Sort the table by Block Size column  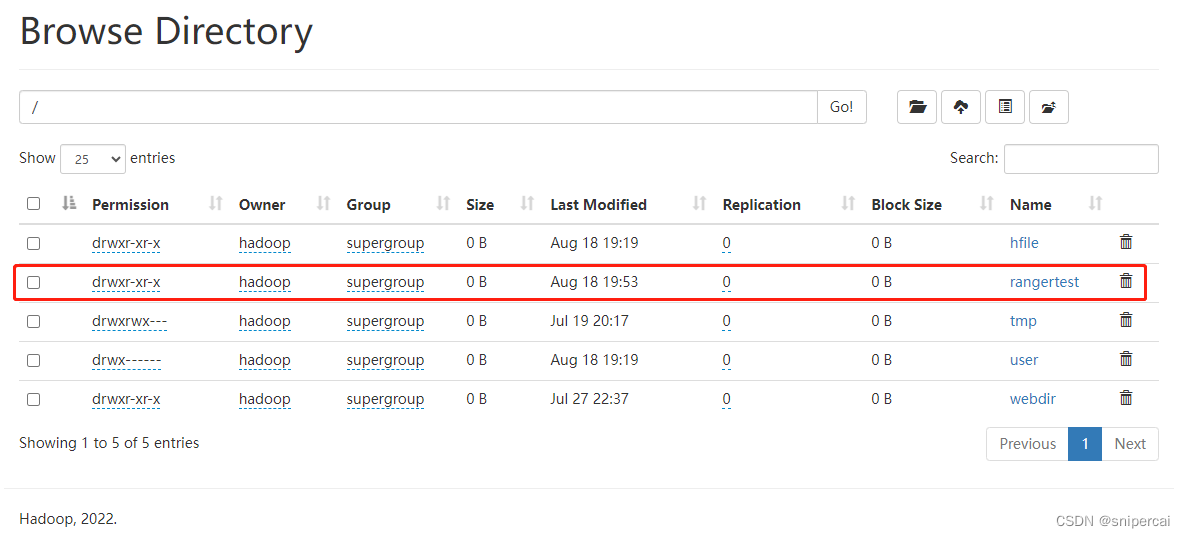coord(986,203)
